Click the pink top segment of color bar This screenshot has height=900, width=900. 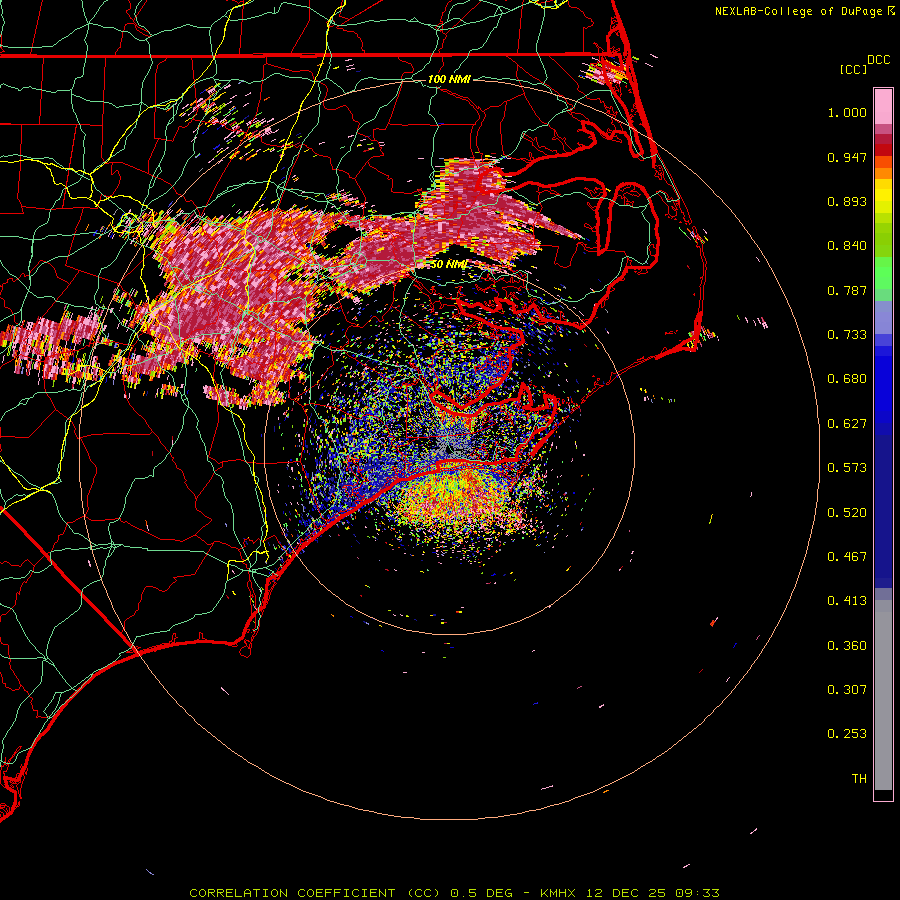(x=883, y=107)
